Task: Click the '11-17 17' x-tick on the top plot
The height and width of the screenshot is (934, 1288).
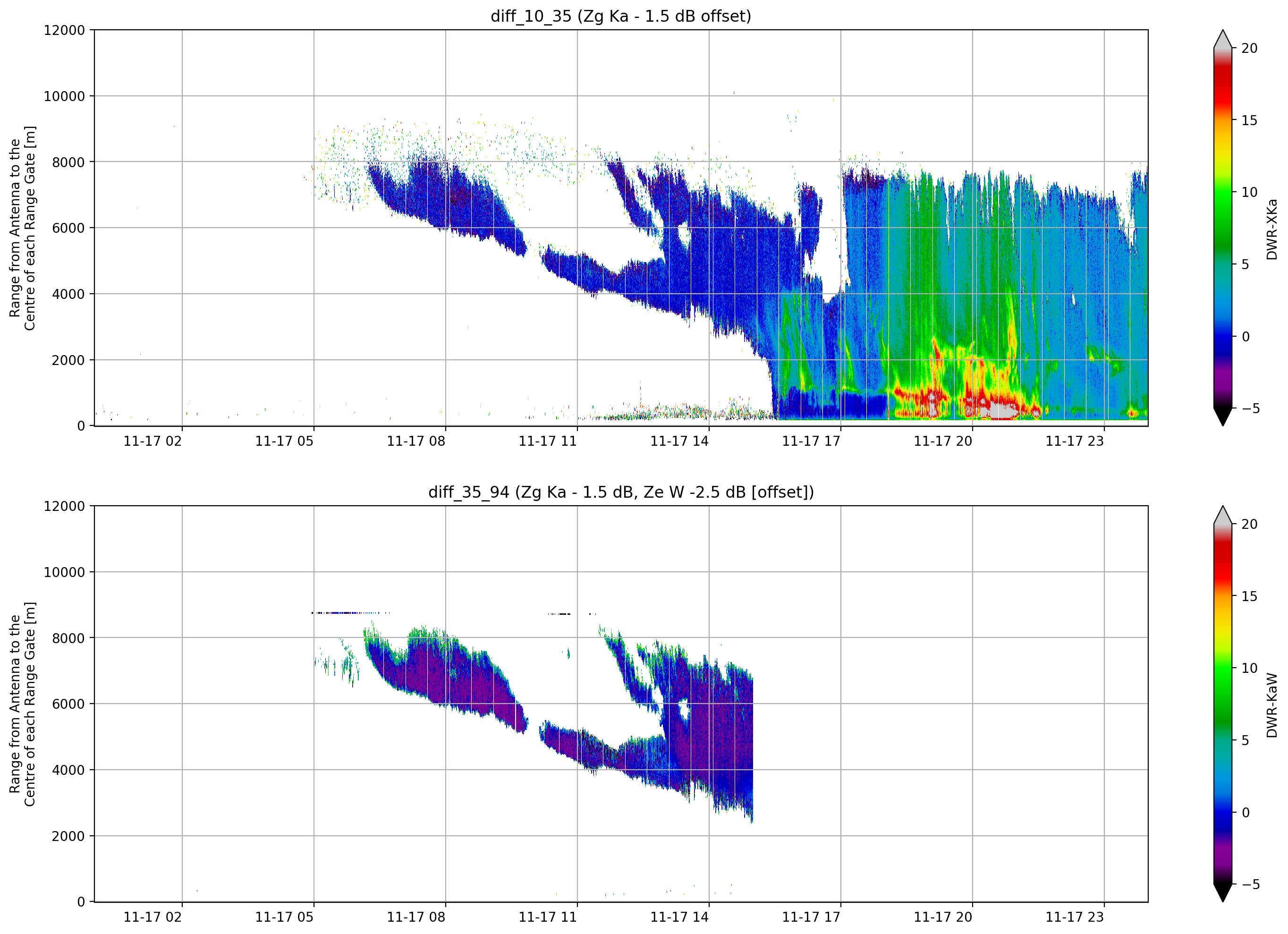Action: (x=812, y=442)
